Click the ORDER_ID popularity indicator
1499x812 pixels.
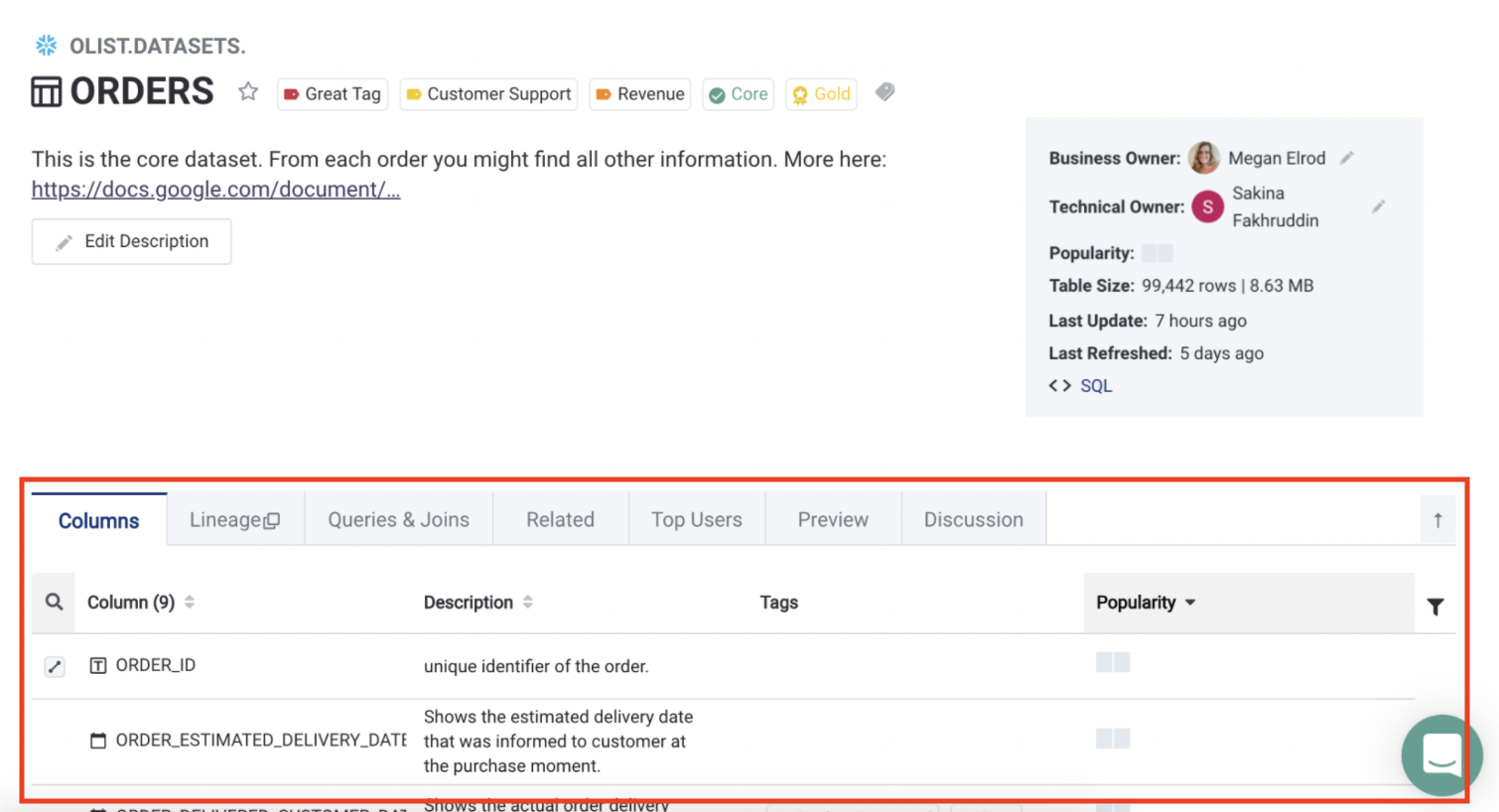[1113, 663]
